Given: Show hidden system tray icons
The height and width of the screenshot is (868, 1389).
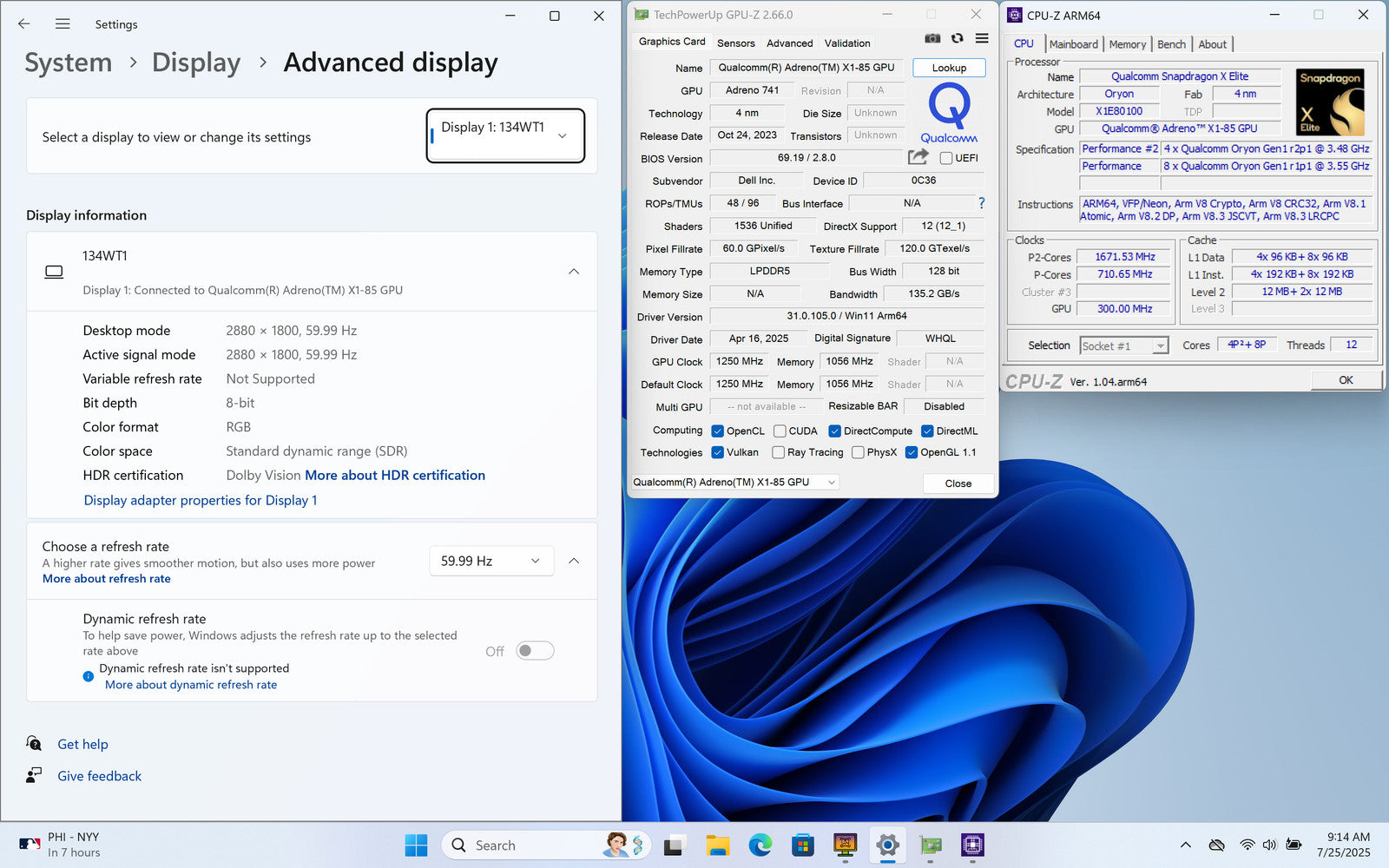Looking at the screenshot, I should tap(1185, 845).
